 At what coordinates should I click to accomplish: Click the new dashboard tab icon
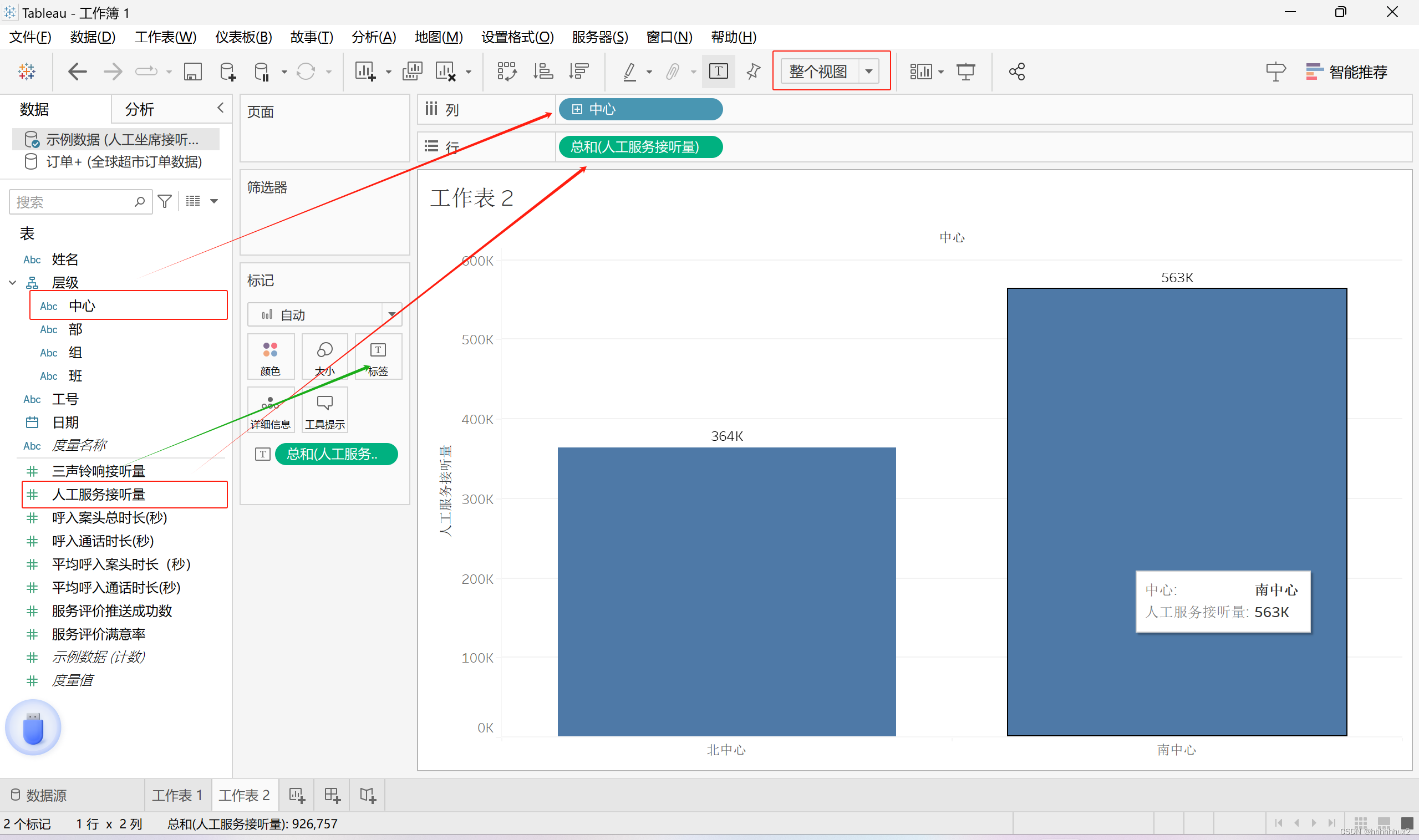click(x=332, y=795)
